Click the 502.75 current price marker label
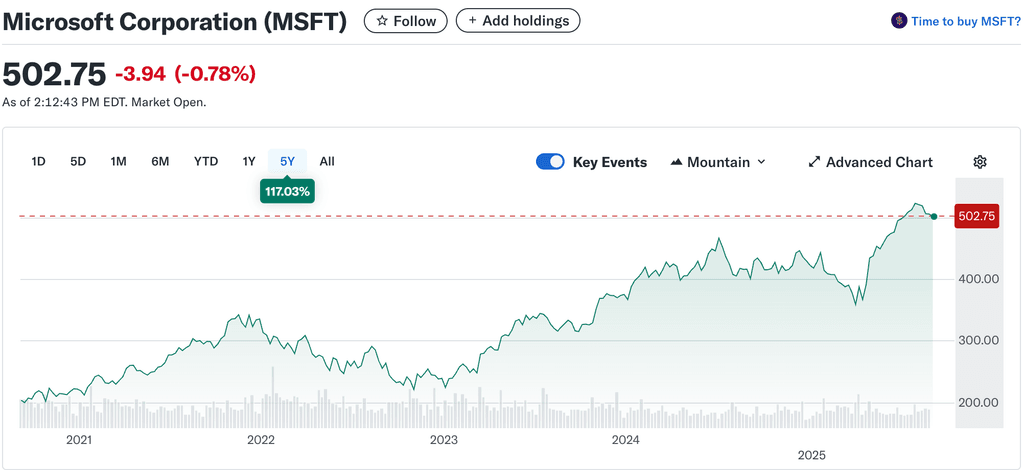 tap(977, 216)
